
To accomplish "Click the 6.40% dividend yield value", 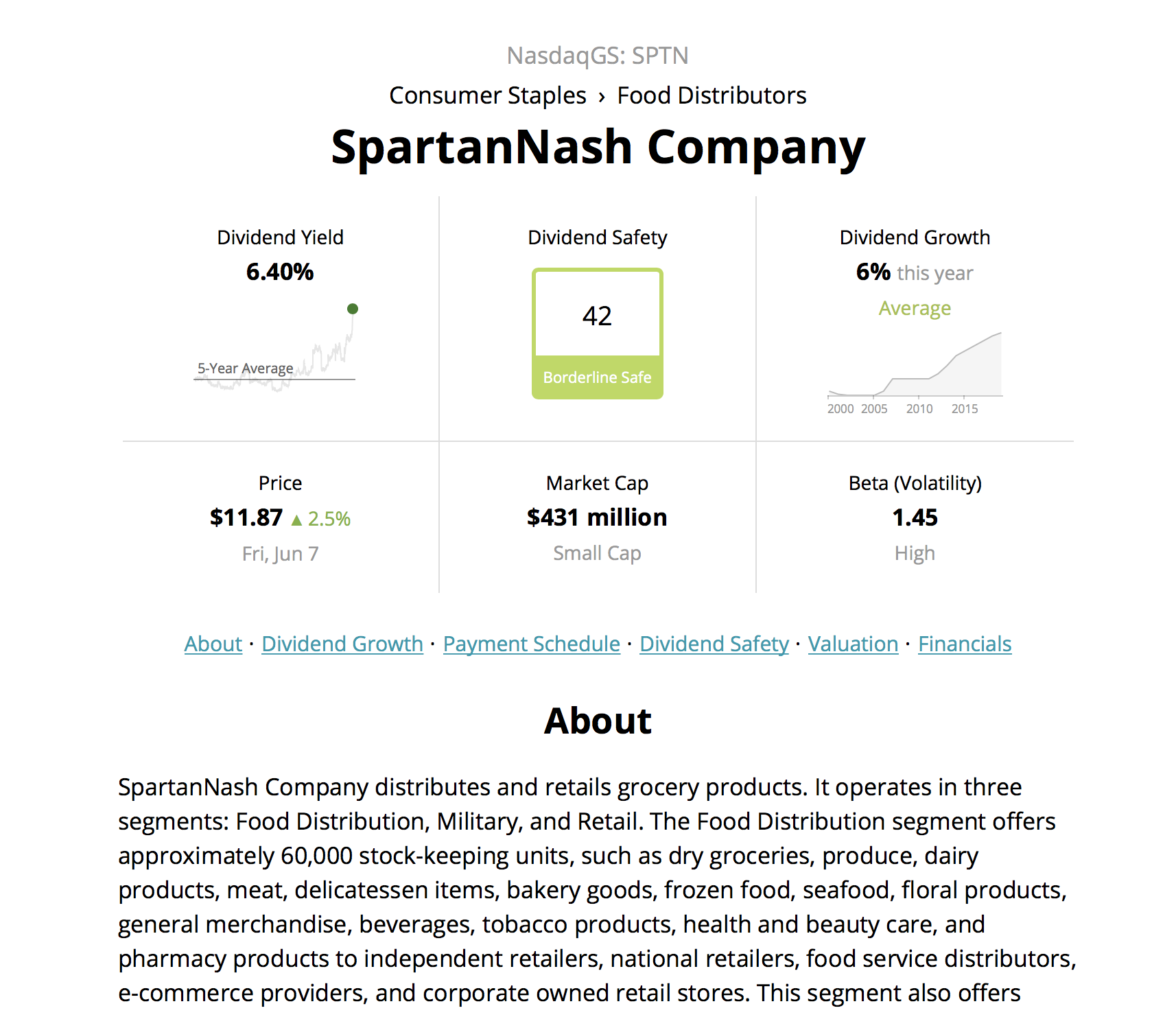I will 280,272.
